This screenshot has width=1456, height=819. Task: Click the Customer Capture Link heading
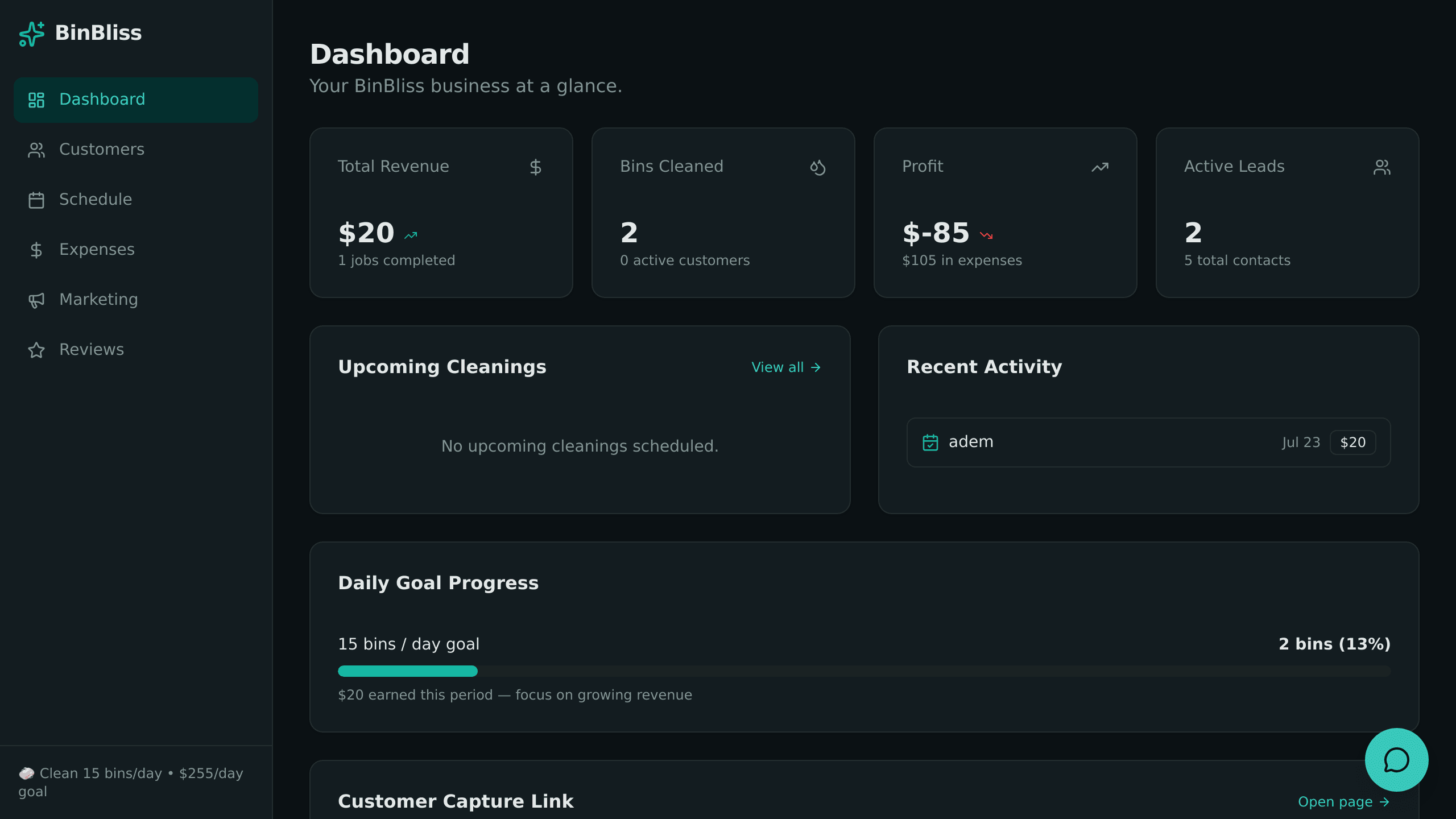(x=456, y=801)
